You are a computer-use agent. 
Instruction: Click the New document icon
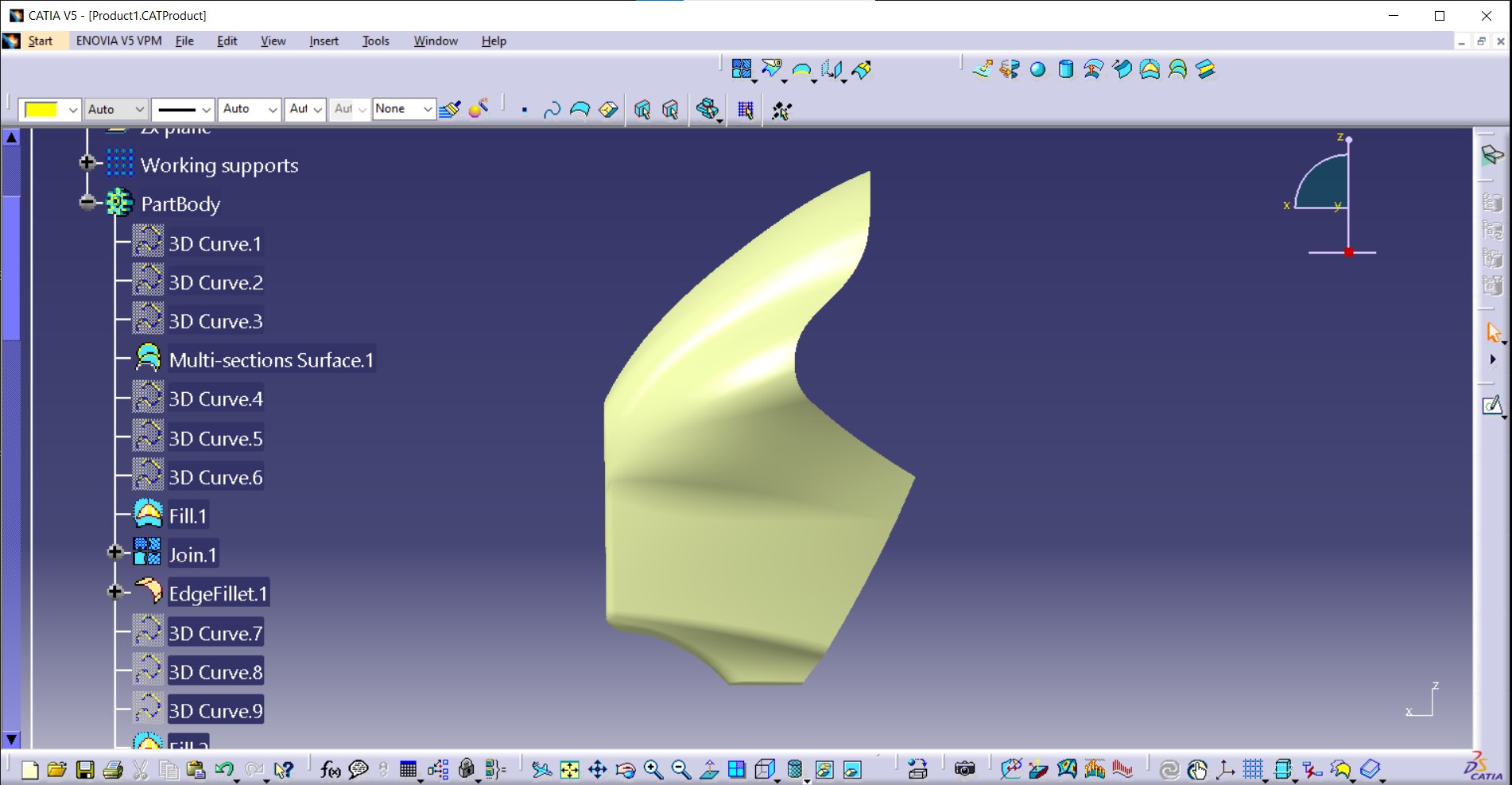[x=29, y=769]
